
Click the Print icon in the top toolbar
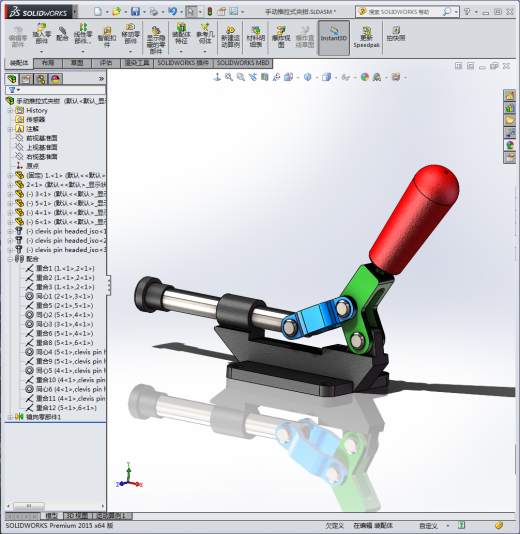click(x=154, y=12)
